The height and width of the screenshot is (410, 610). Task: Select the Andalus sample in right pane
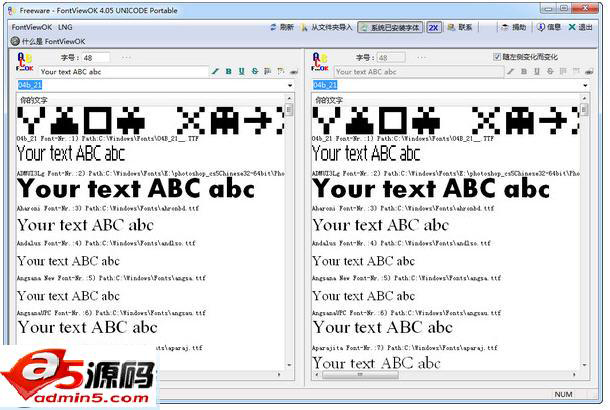coord(380,225)
